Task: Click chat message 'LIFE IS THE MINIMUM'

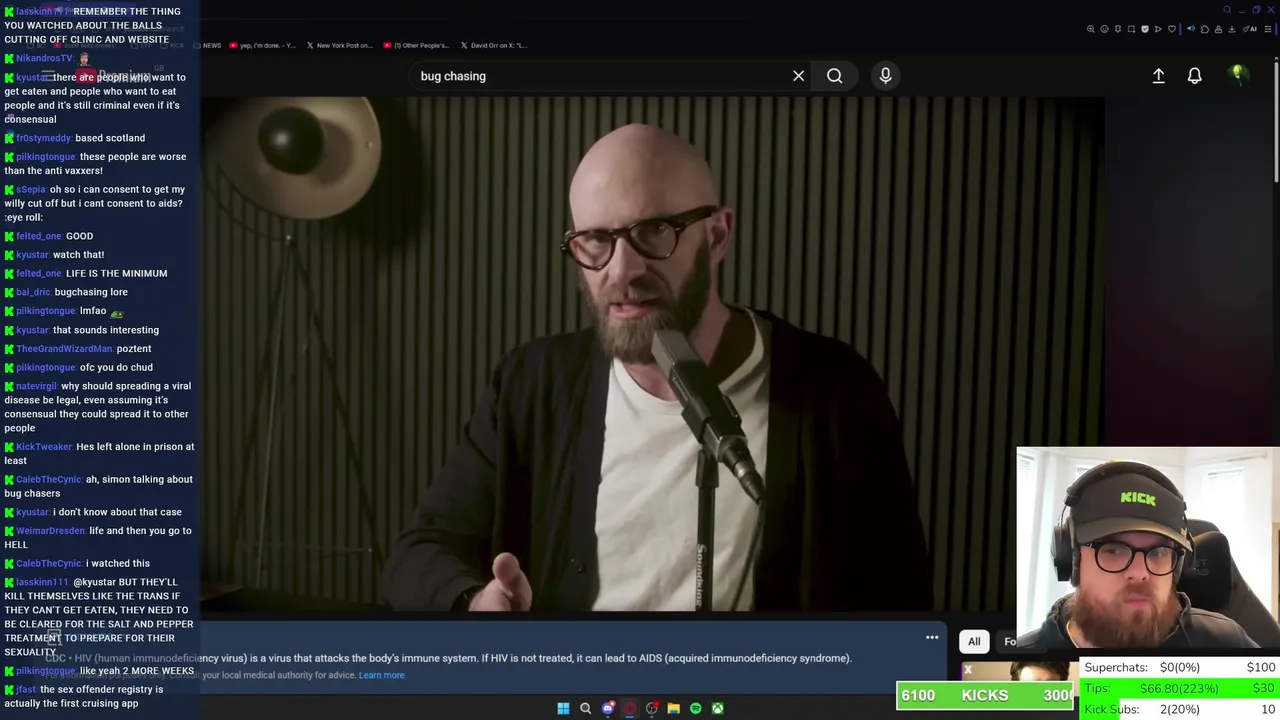Action: [x=116, y=273]
